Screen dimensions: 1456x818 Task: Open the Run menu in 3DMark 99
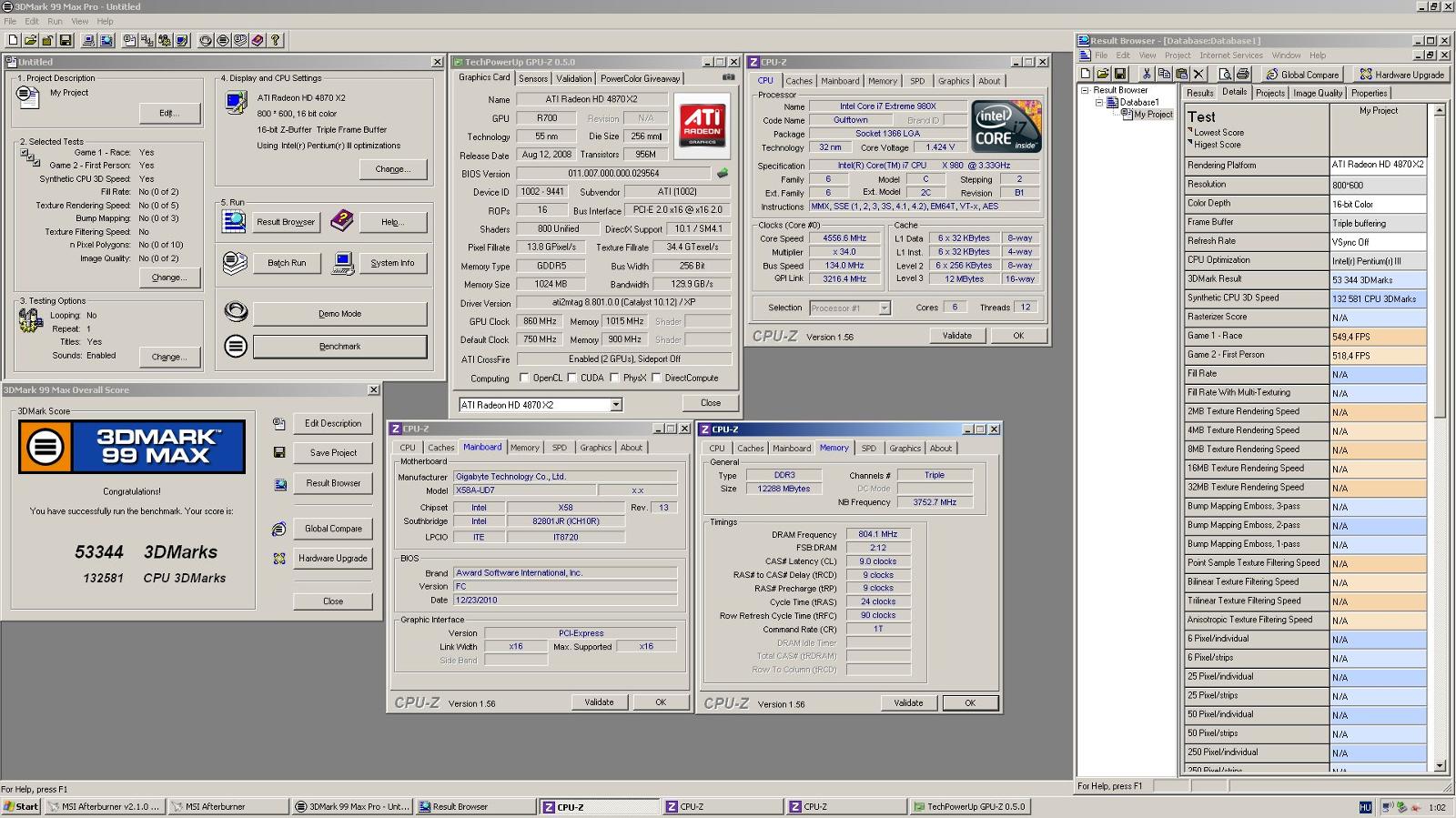(x=55, y=21)
